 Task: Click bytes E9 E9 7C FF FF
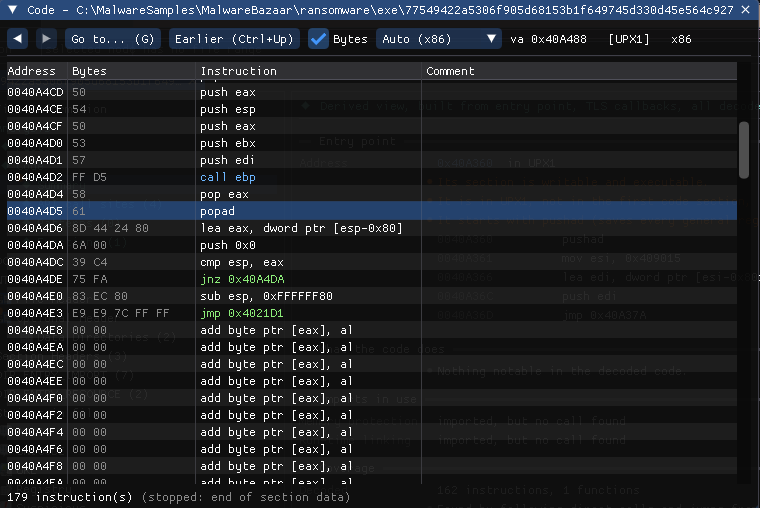[x=121, y=313]
